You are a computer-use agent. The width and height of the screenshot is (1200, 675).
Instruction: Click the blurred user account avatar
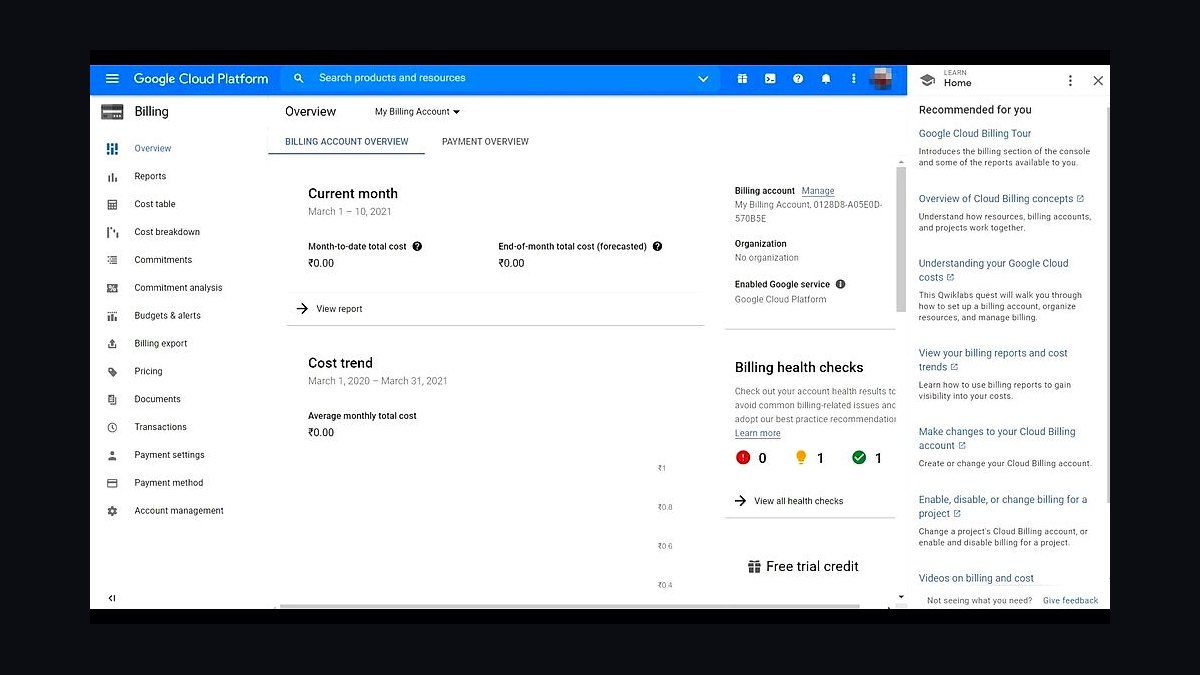tap(881, 78)
